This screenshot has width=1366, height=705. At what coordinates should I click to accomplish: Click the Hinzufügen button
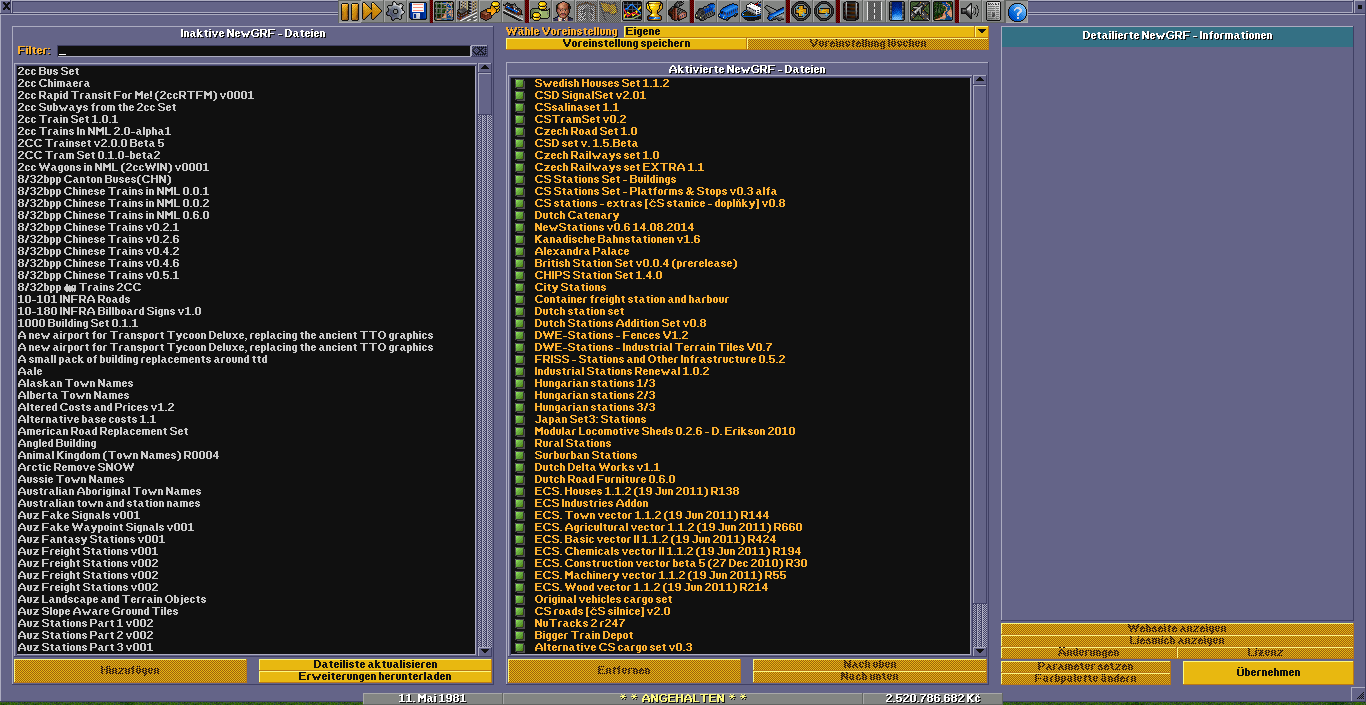coord(130,671)
